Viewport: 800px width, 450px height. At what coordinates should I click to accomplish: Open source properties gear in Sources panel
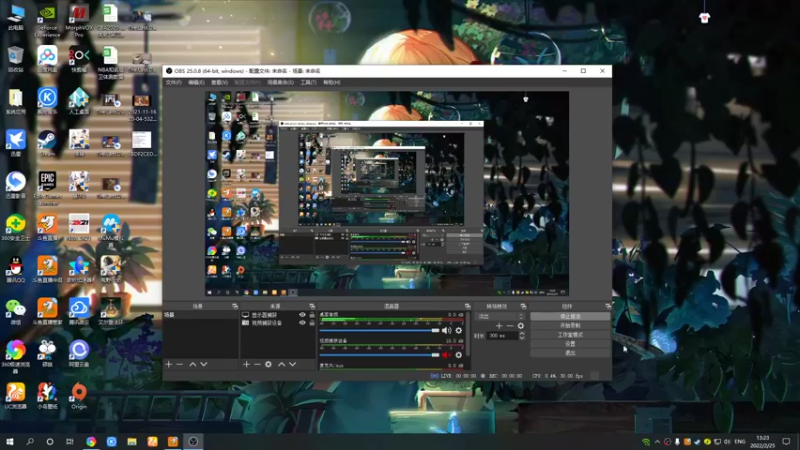(x=268, y=364)
